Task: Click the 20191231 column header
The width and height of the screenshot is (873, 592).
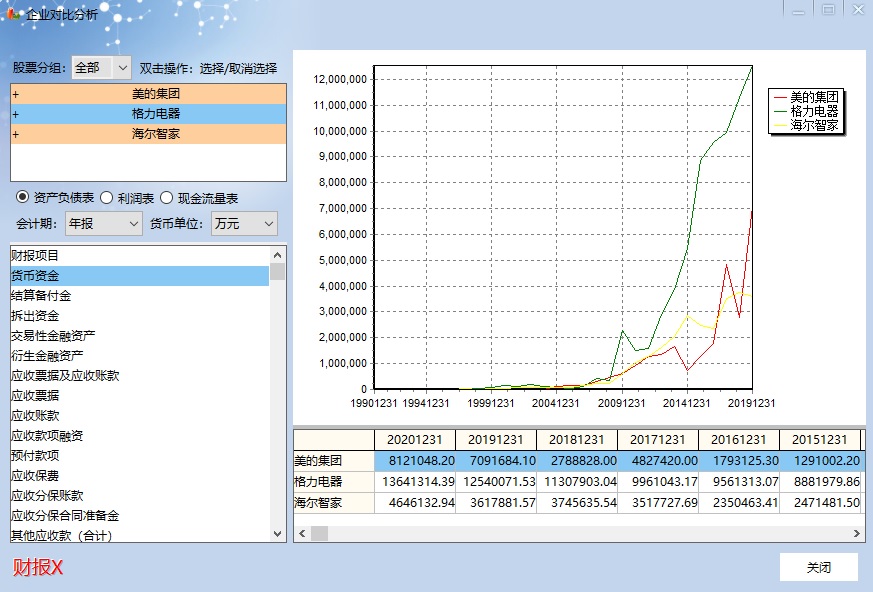Action: [x=495, y=440]
